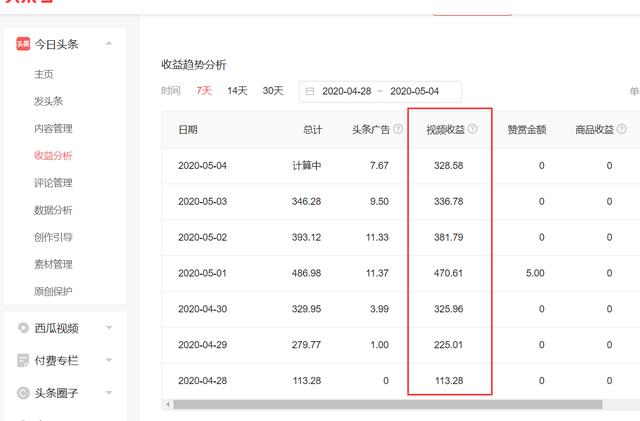640x421 pixels.
Task: Click the 336.78 video revenue cell
Action: 449,202
